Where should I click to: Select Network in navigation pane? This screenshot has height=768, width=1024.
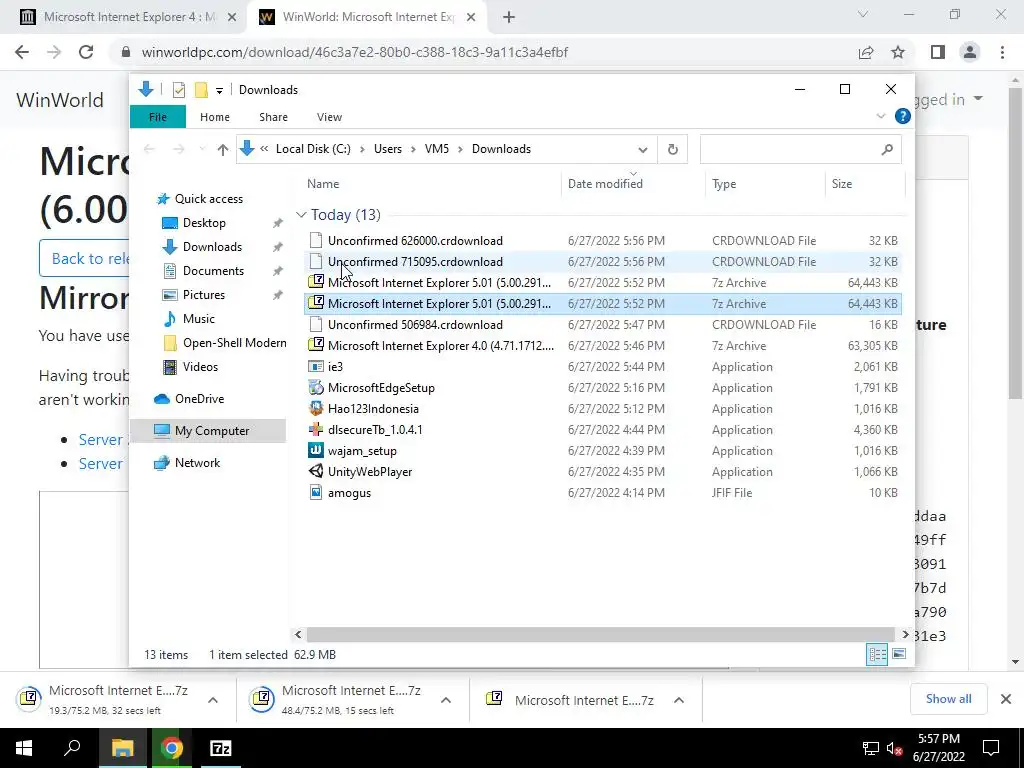(197, 463)
